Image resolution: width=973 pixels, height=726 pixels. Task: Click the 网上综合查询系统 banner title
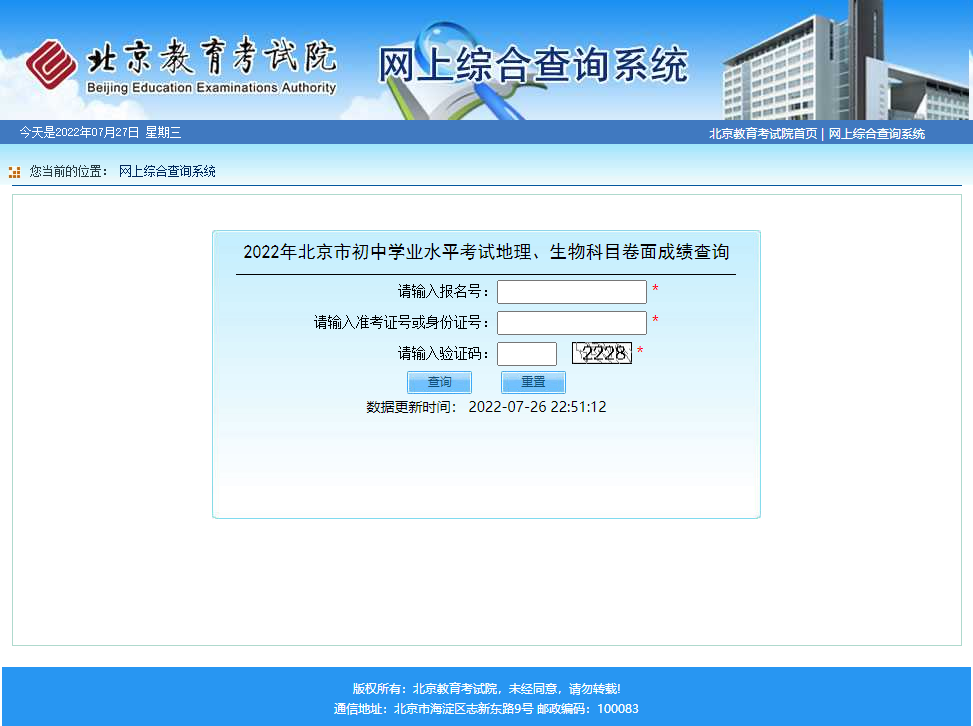[533, 65]
